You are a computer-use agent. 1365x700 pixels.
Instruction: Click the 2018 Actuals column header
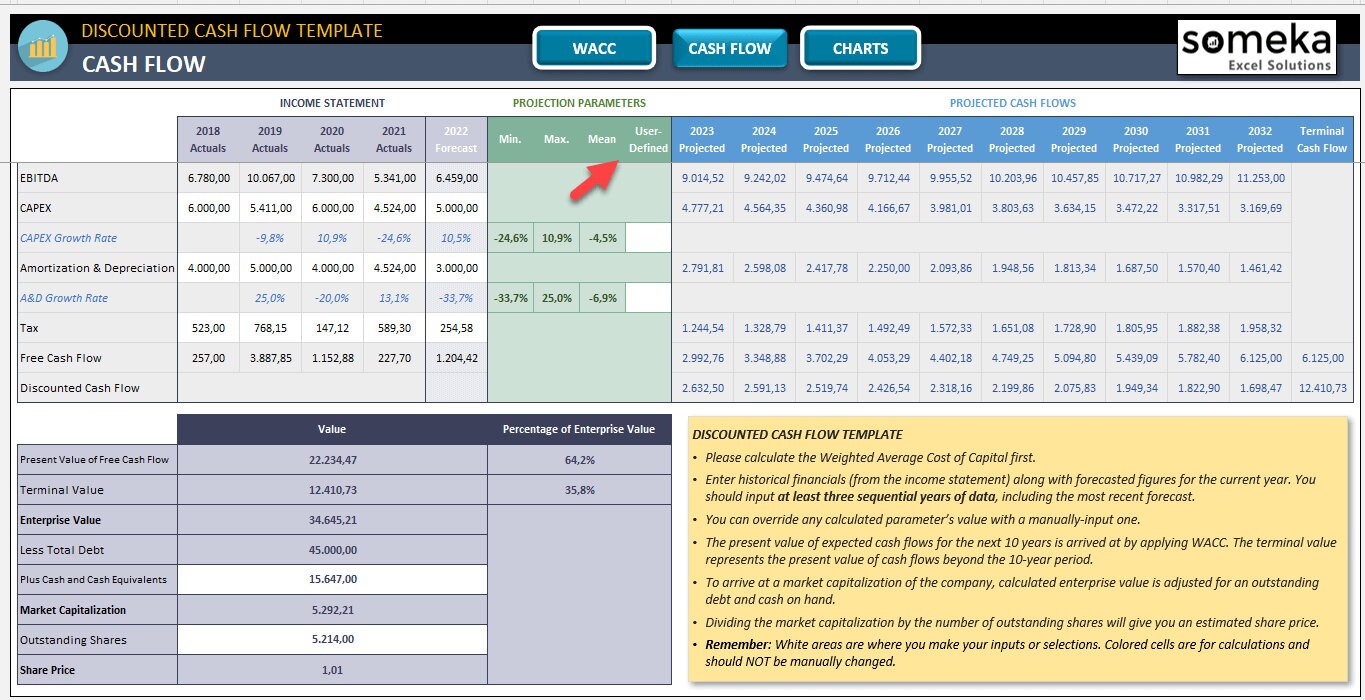coord(208,140)
